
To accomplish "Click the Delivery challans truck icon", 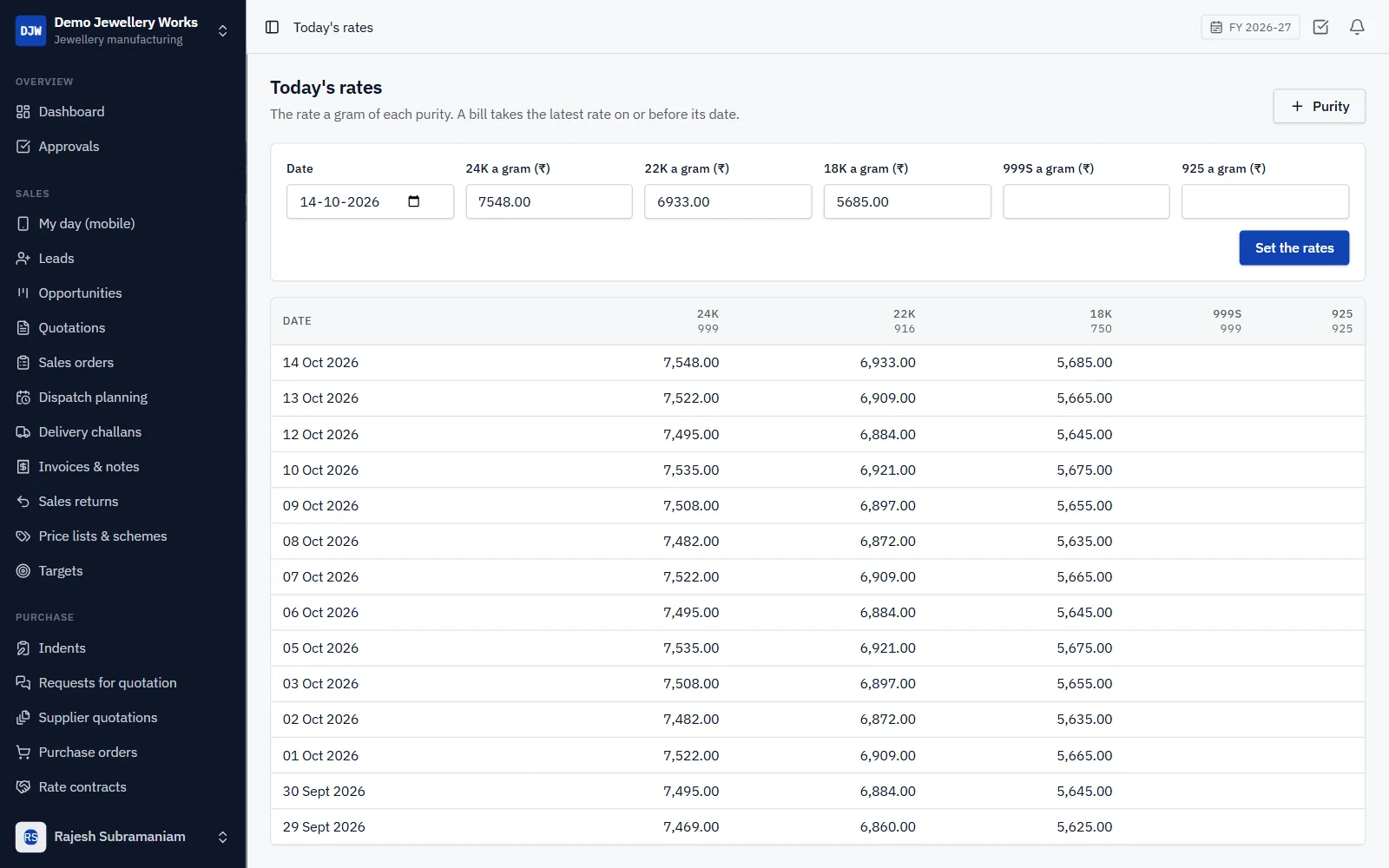I will (x=23, y=432).
